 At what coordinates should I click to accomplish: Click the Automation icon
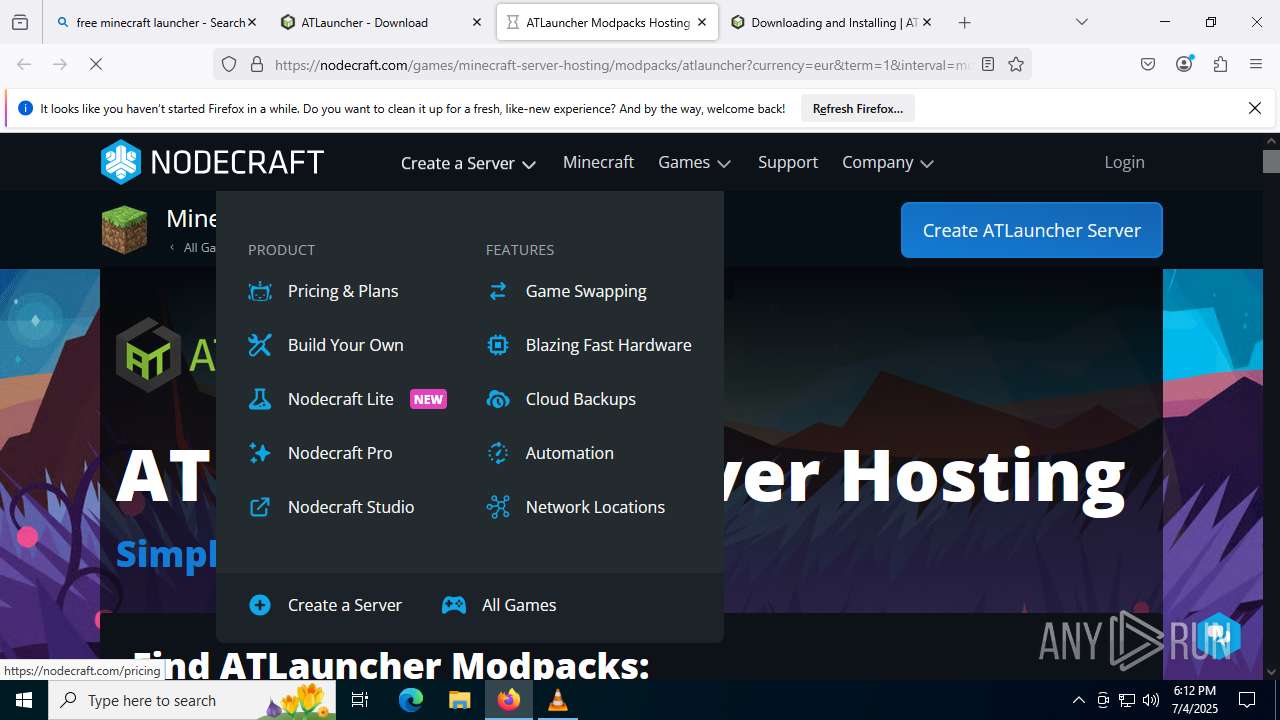click(498, 453)
